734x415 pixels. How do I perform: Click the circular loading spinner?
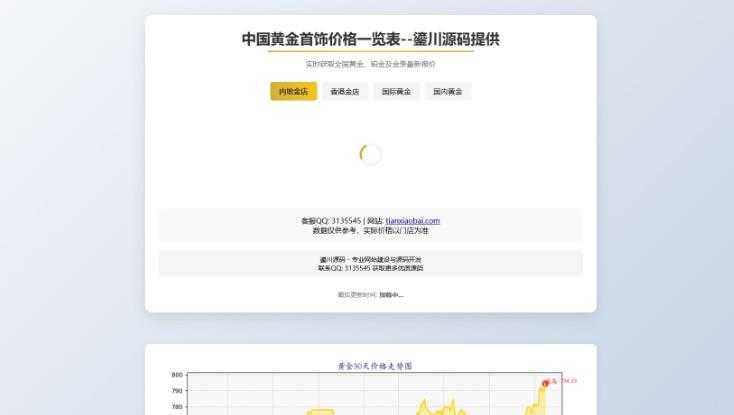click(x=370, y=154)
